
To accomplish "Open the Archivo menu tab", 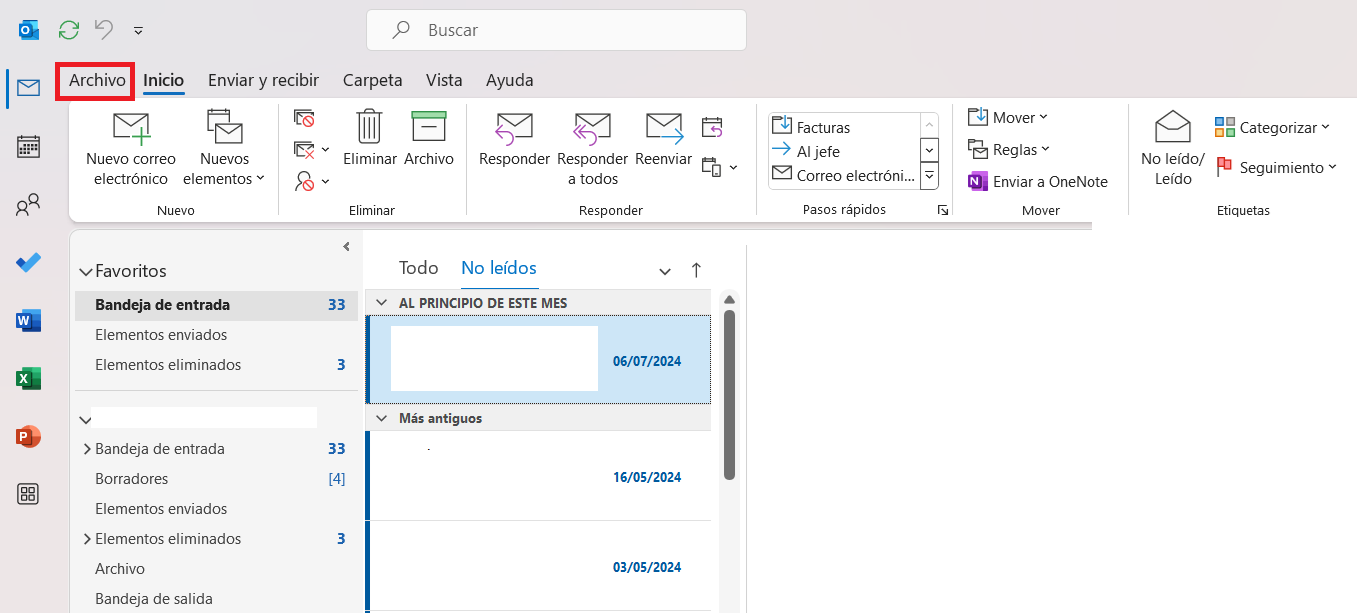I will (97, 80).
